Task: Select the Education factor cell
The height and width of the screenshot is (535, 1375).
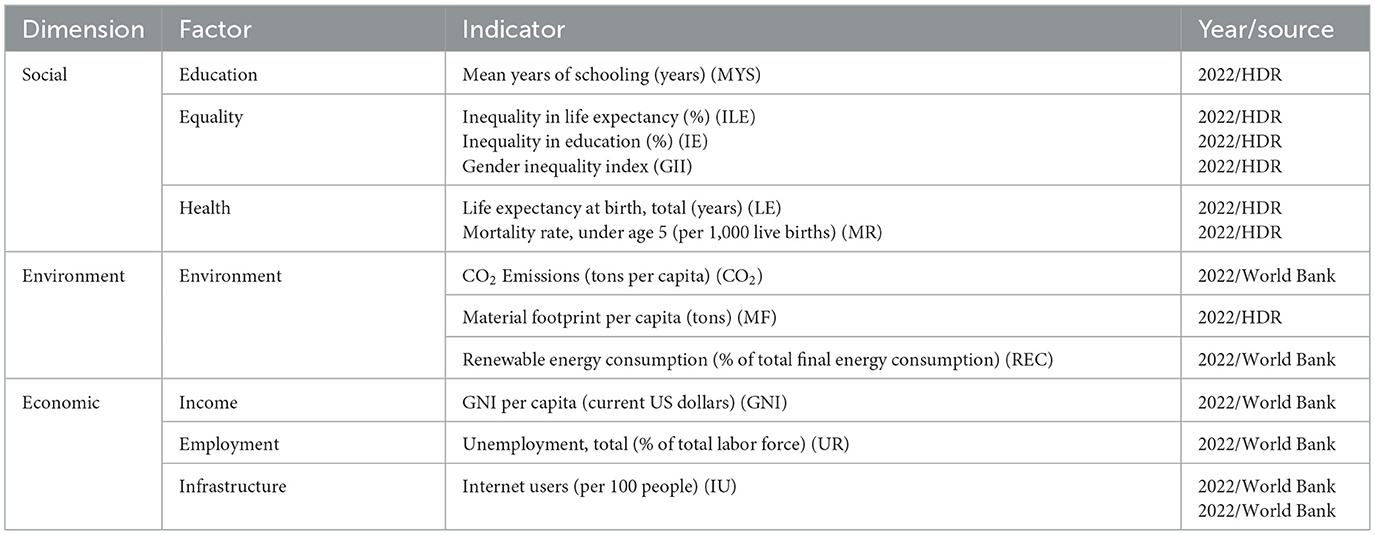Action: [218, 74]
